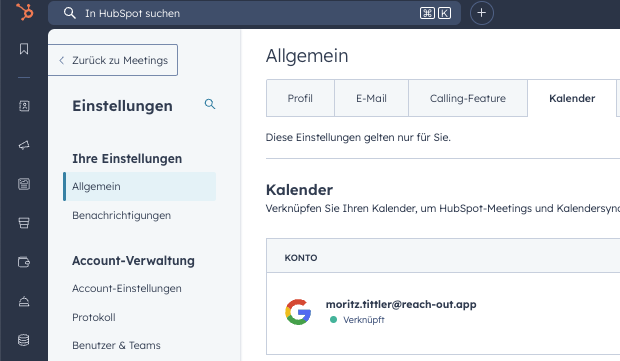Click the Google logo of linked account
Screen dimensions: 620x361
coord(298,312)
